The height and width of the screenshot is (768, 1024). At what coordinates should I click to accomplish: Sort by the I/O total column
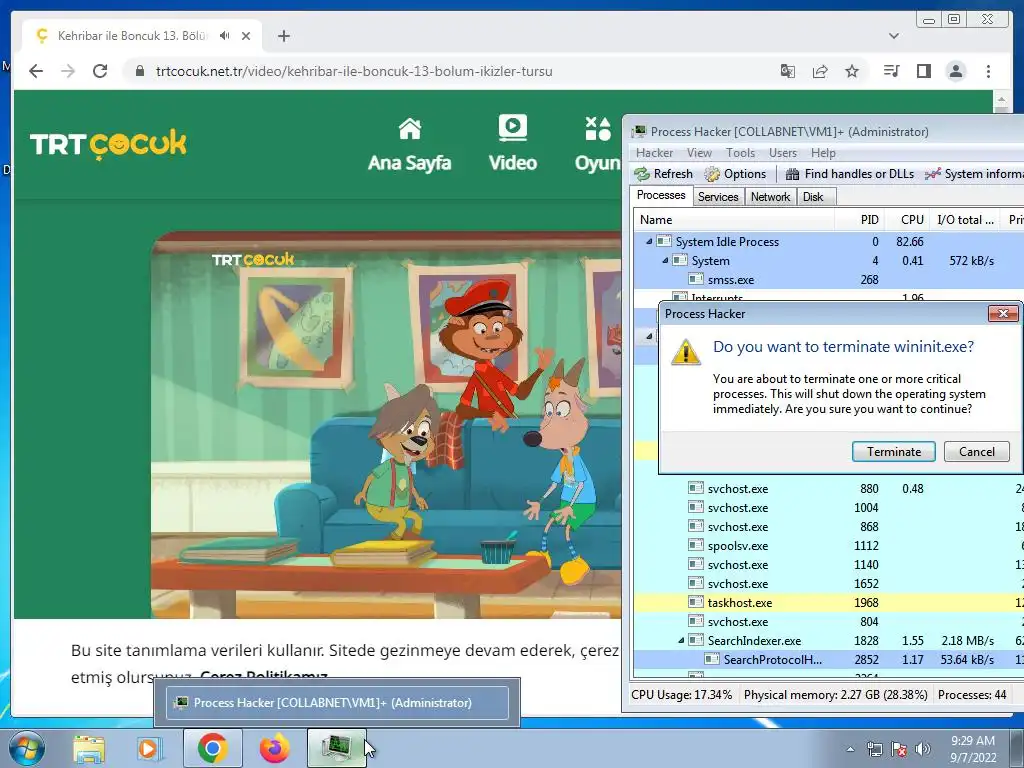[x=966, y=220]
